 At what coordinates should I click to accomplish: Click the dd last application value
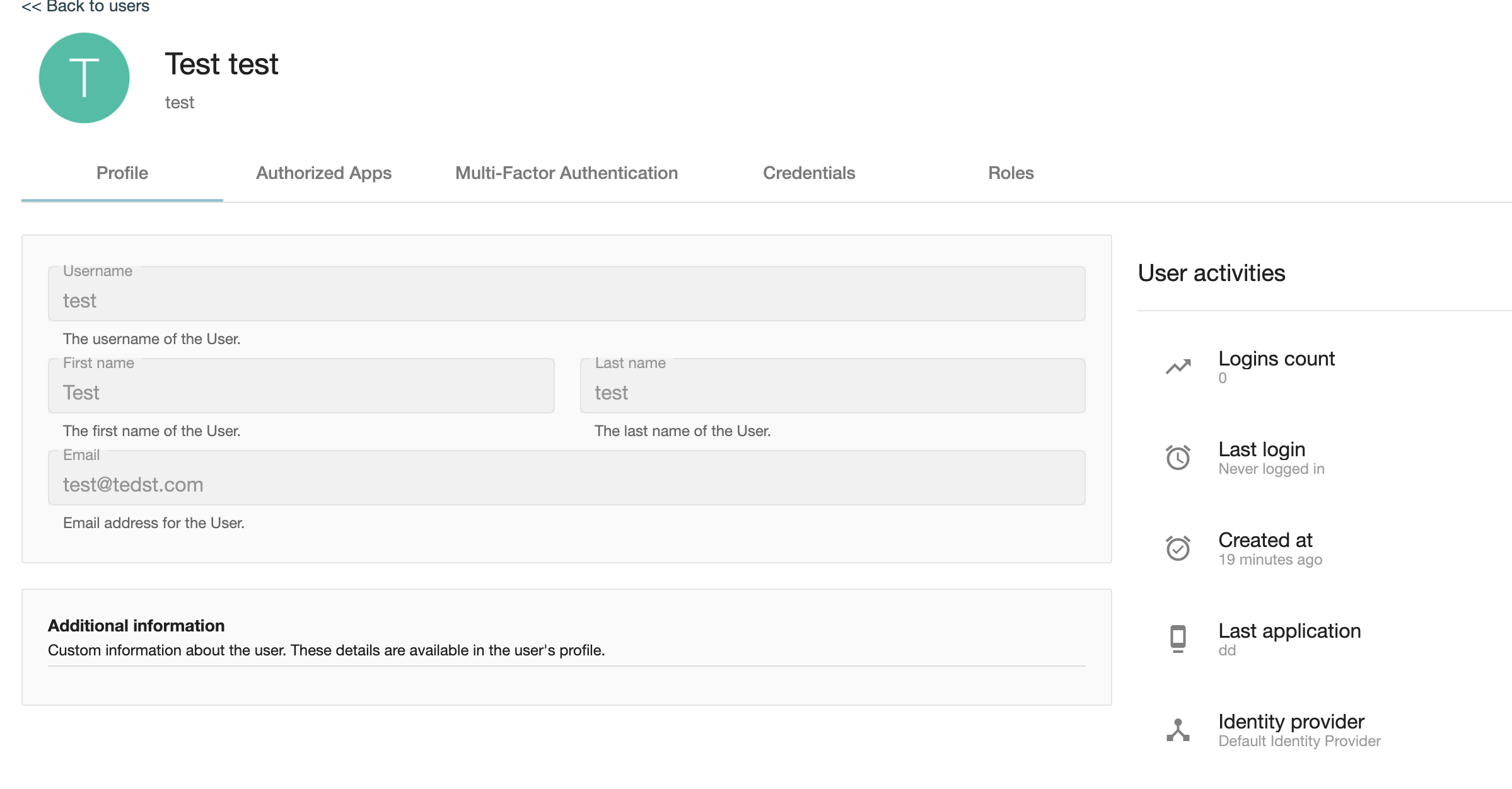(x=1227, y=650)
